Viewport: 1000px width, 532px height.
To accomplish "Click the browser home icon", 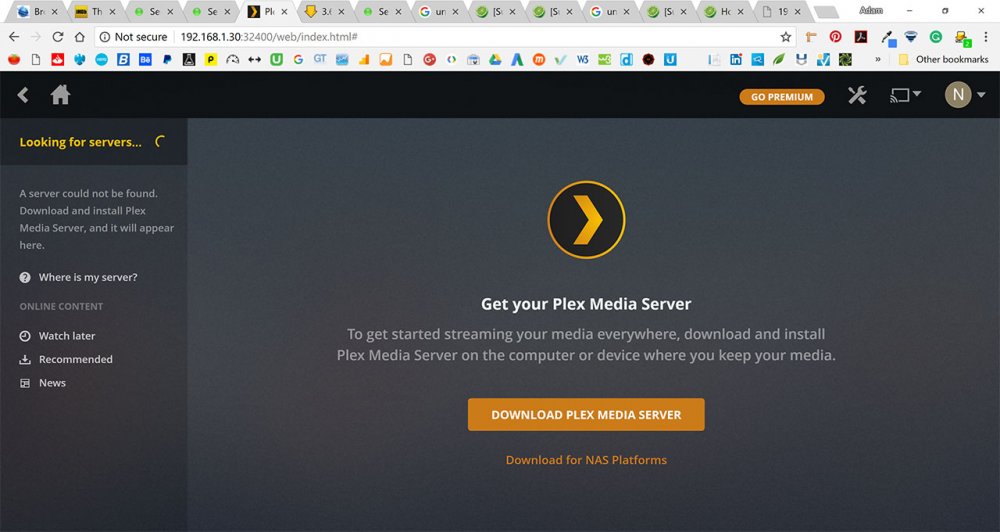I will pos(79,37).
